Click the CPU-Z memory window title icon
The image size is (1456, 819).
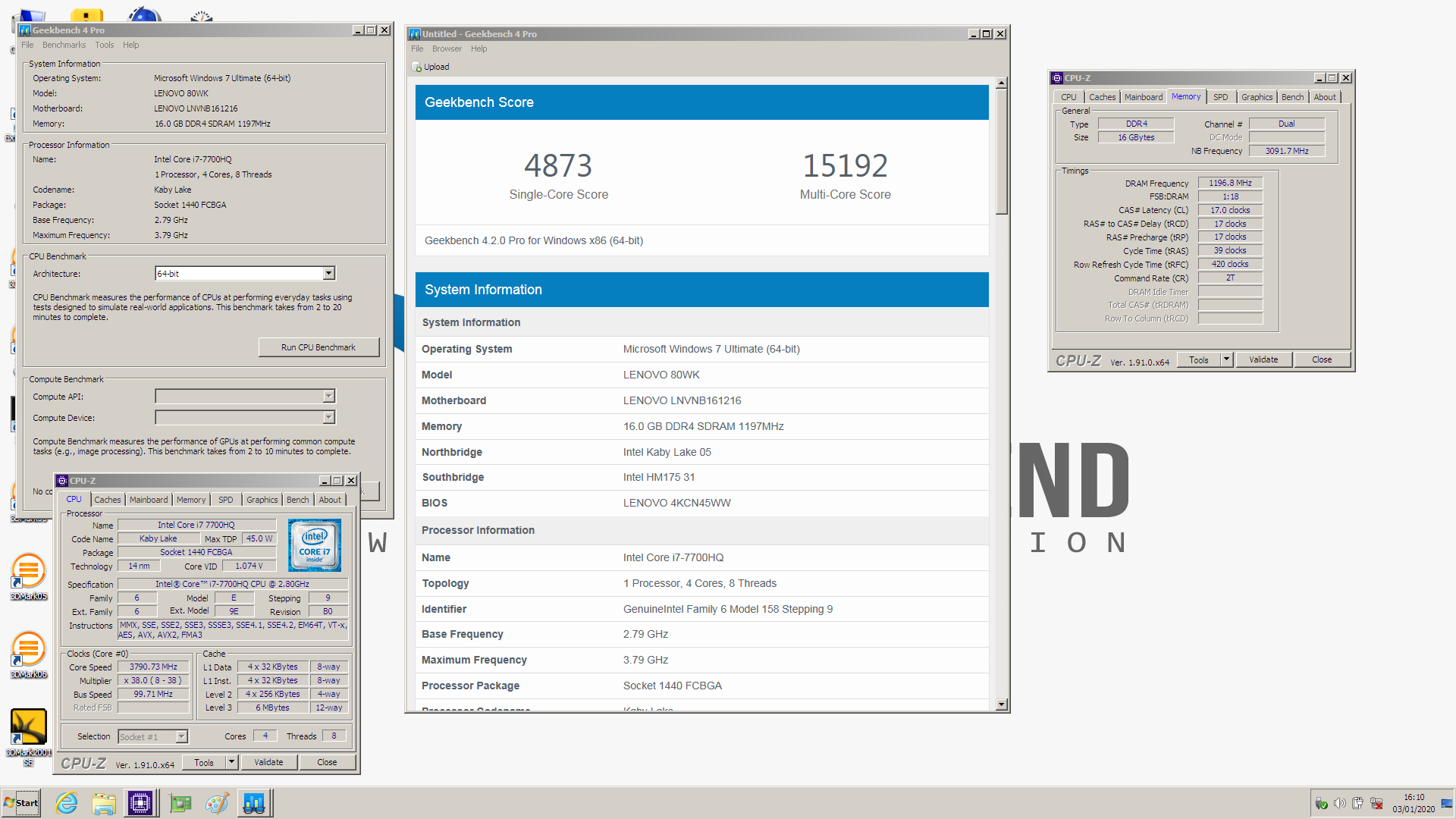tap(1057, 78)
